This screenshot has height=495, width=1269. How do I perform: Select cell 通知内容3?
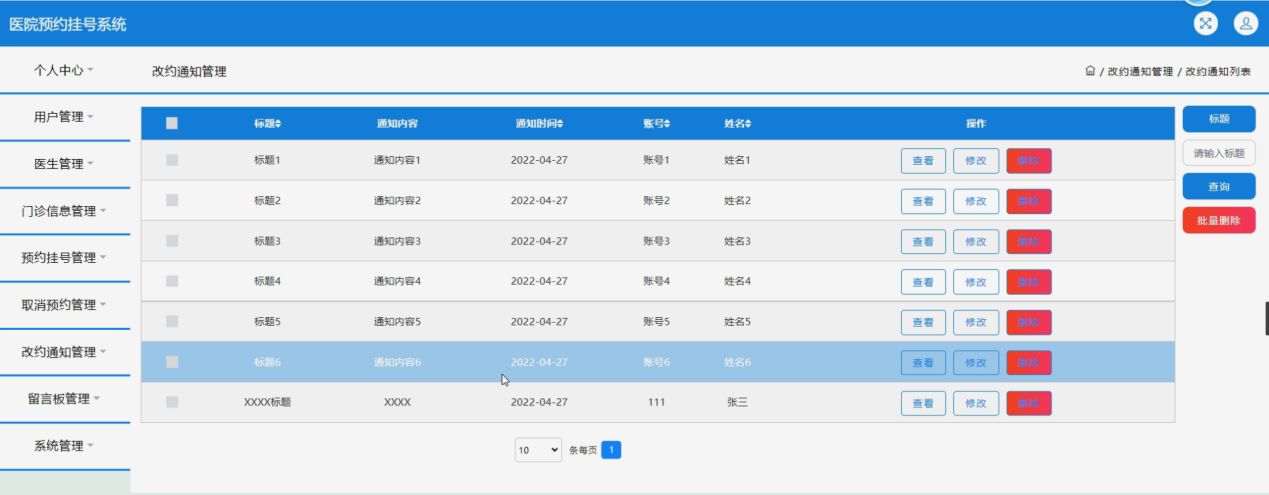tap(397, 241)
